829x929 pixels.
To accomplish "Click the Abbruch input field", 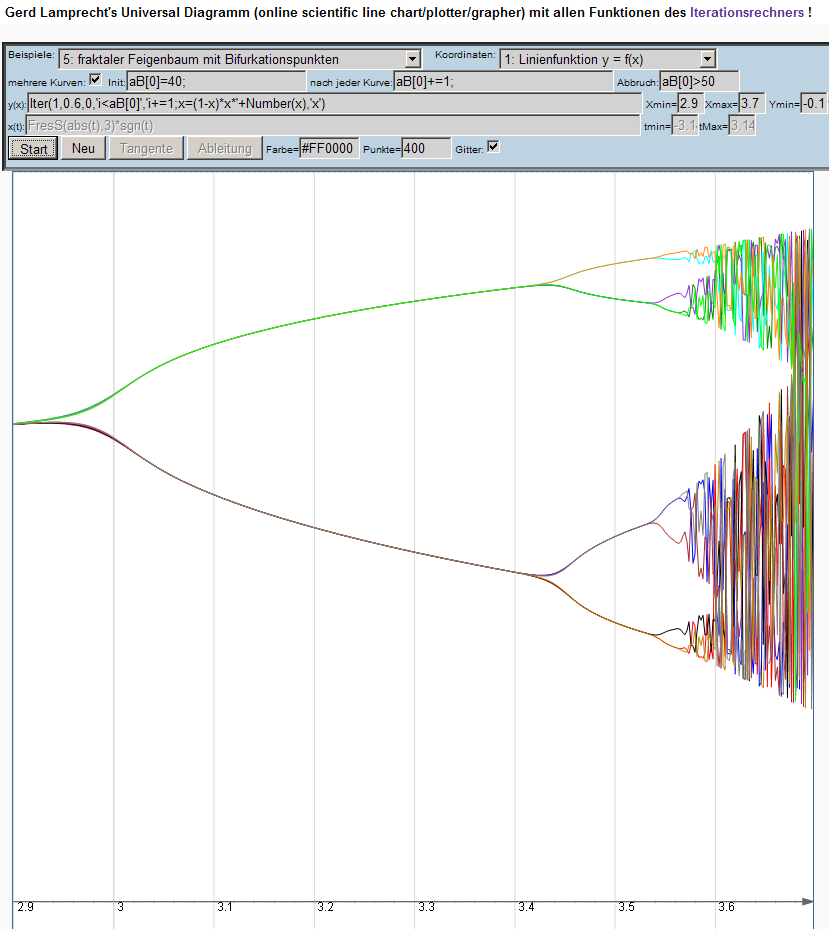I will [x=699, y=82].
